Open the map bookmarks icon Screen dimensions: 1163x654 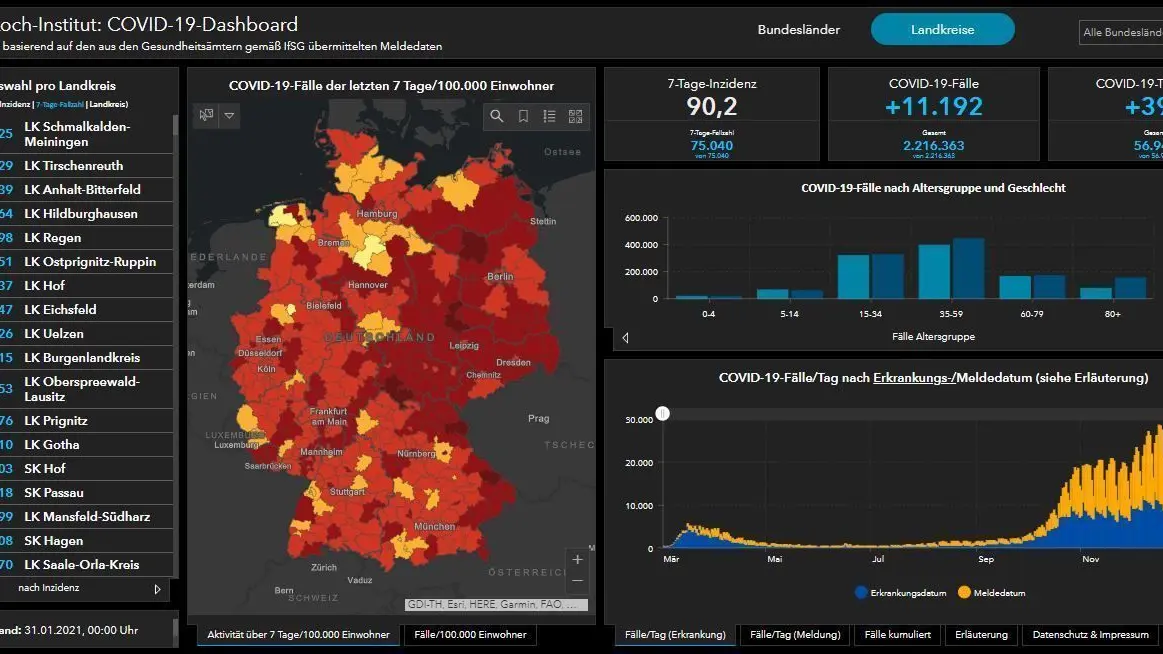pos(523,116)
